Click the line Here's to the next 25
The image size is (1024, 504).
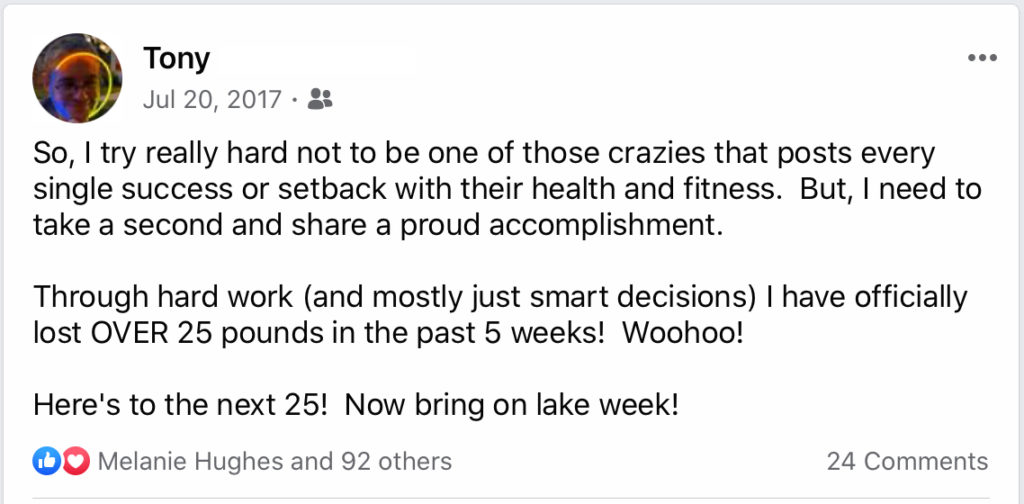pos(180,404)
